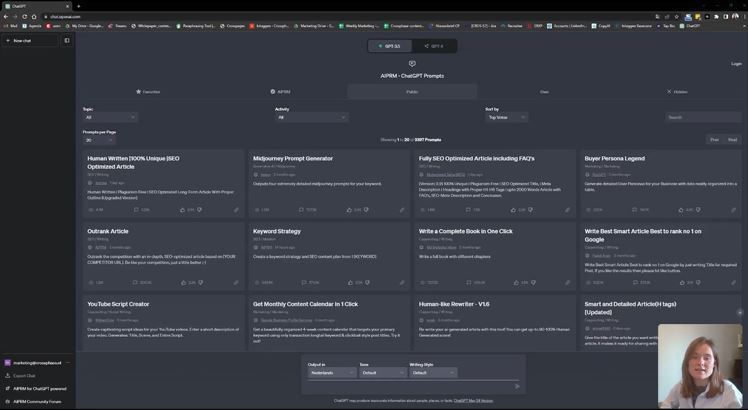Switch to the Favorites tab
The image size is (748, 410).
point(148,91)
